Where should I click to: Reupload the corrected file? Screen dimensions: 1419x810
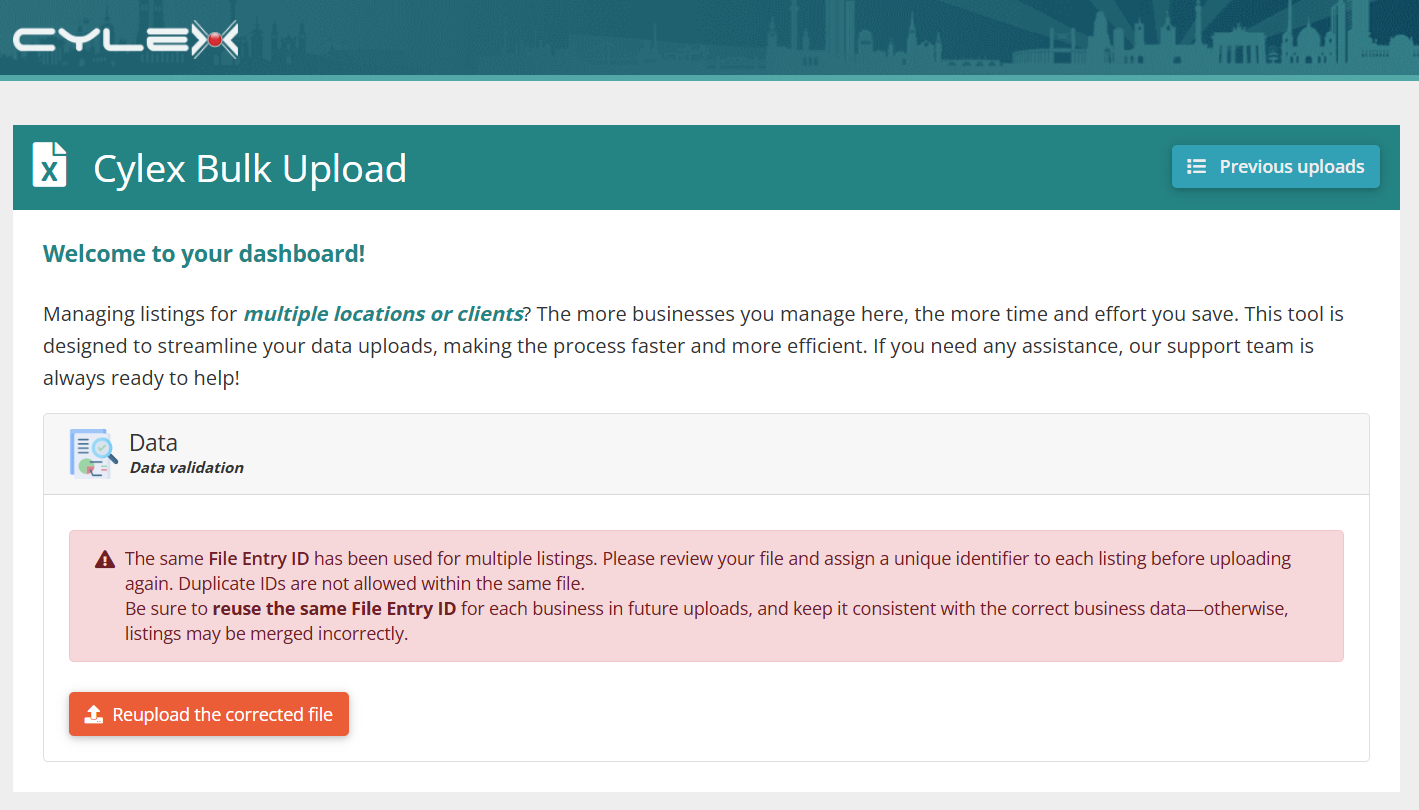pyautogui.click(x=209, y=714)
